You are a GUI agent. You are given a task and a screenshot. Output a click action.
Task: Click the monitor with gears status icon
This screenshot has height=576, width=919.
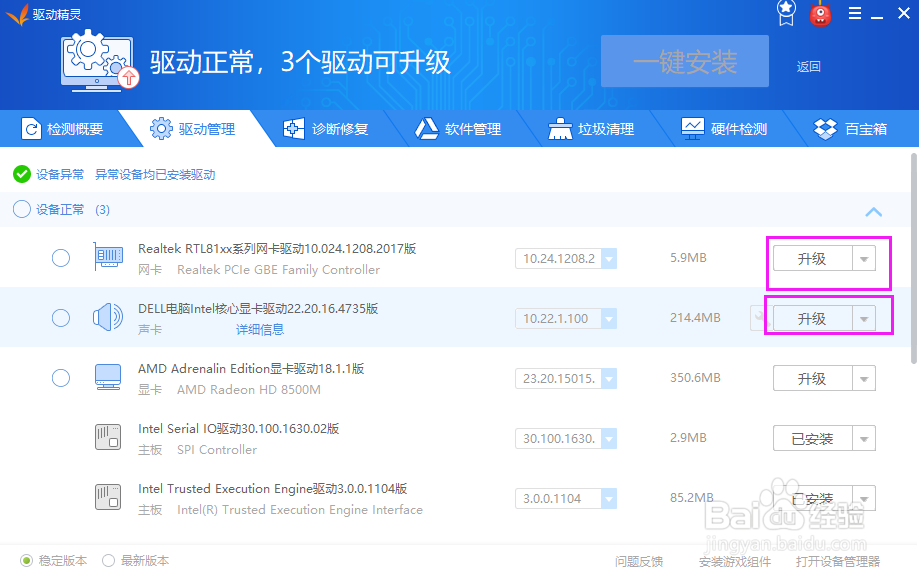pos(100,60)
